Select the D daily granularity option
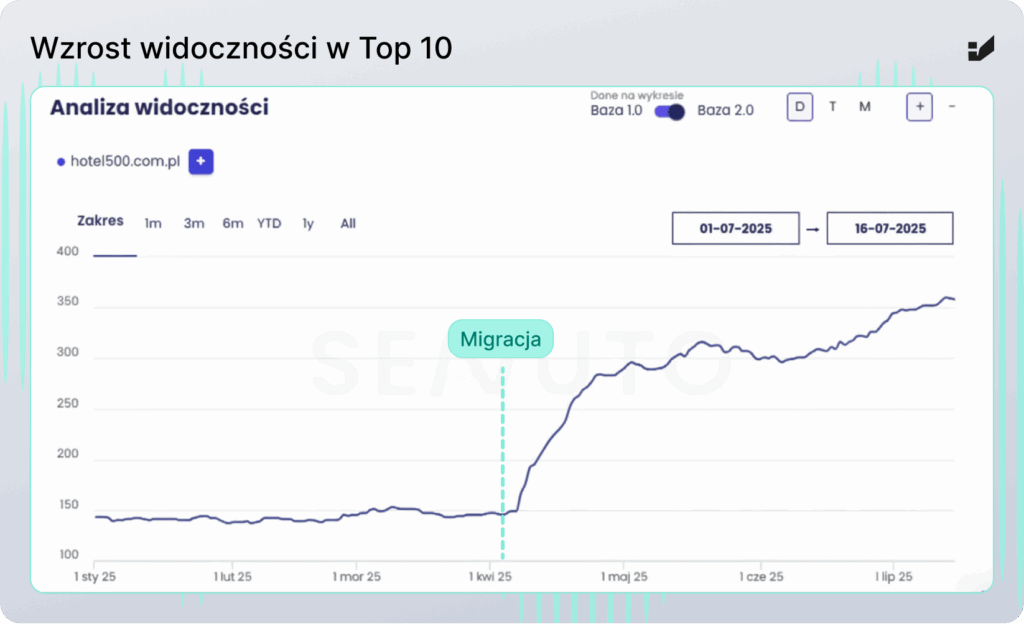 [x=800, y=107]
